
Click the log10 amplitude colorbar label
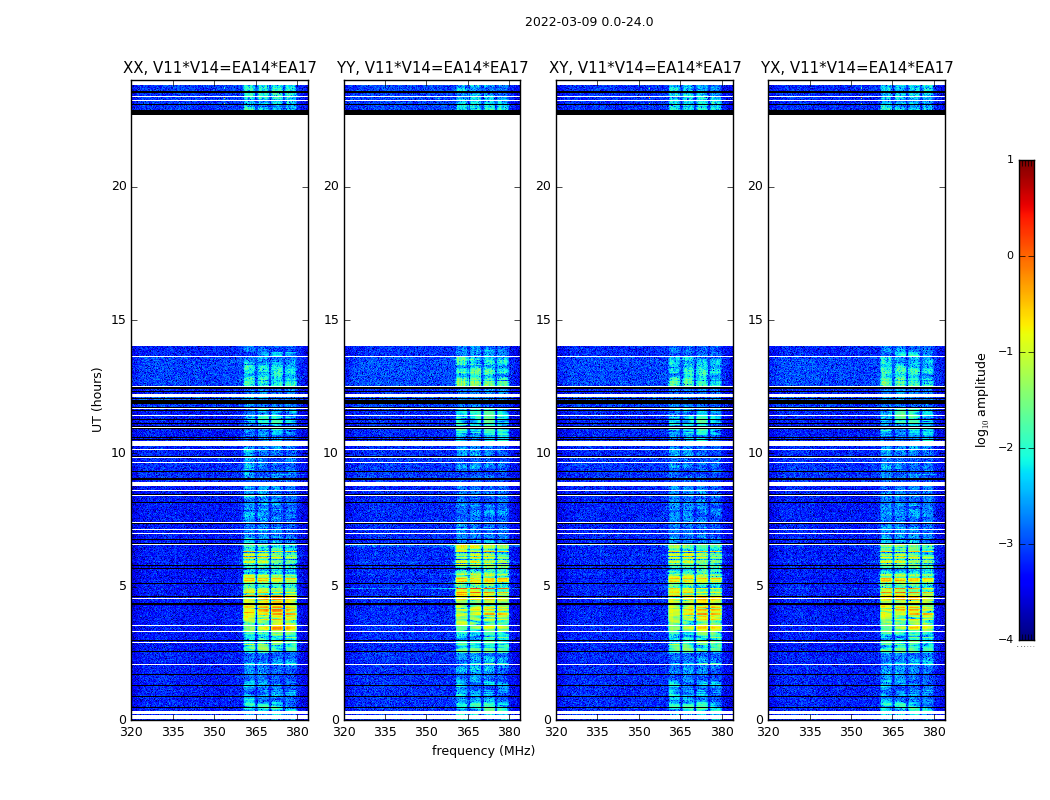pyautogui.click(x=981, y=400)
